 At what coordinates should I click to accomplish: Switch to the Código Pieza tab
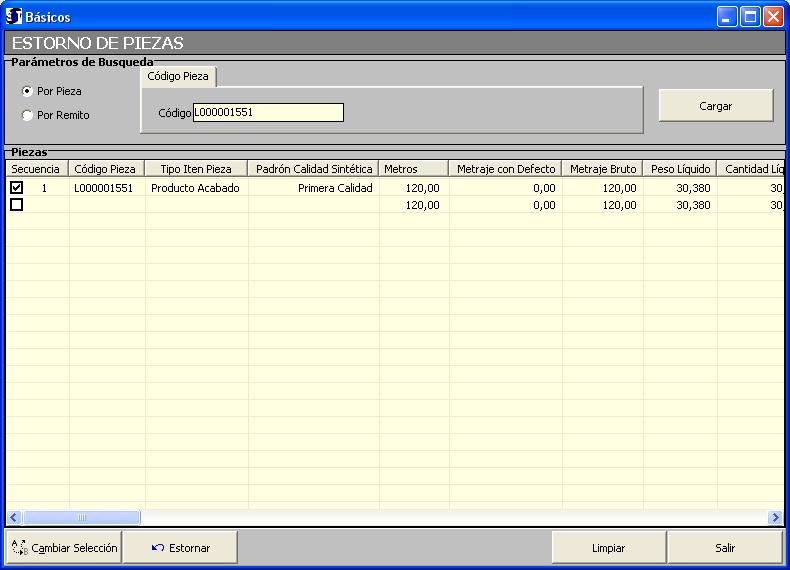point(178,76)
